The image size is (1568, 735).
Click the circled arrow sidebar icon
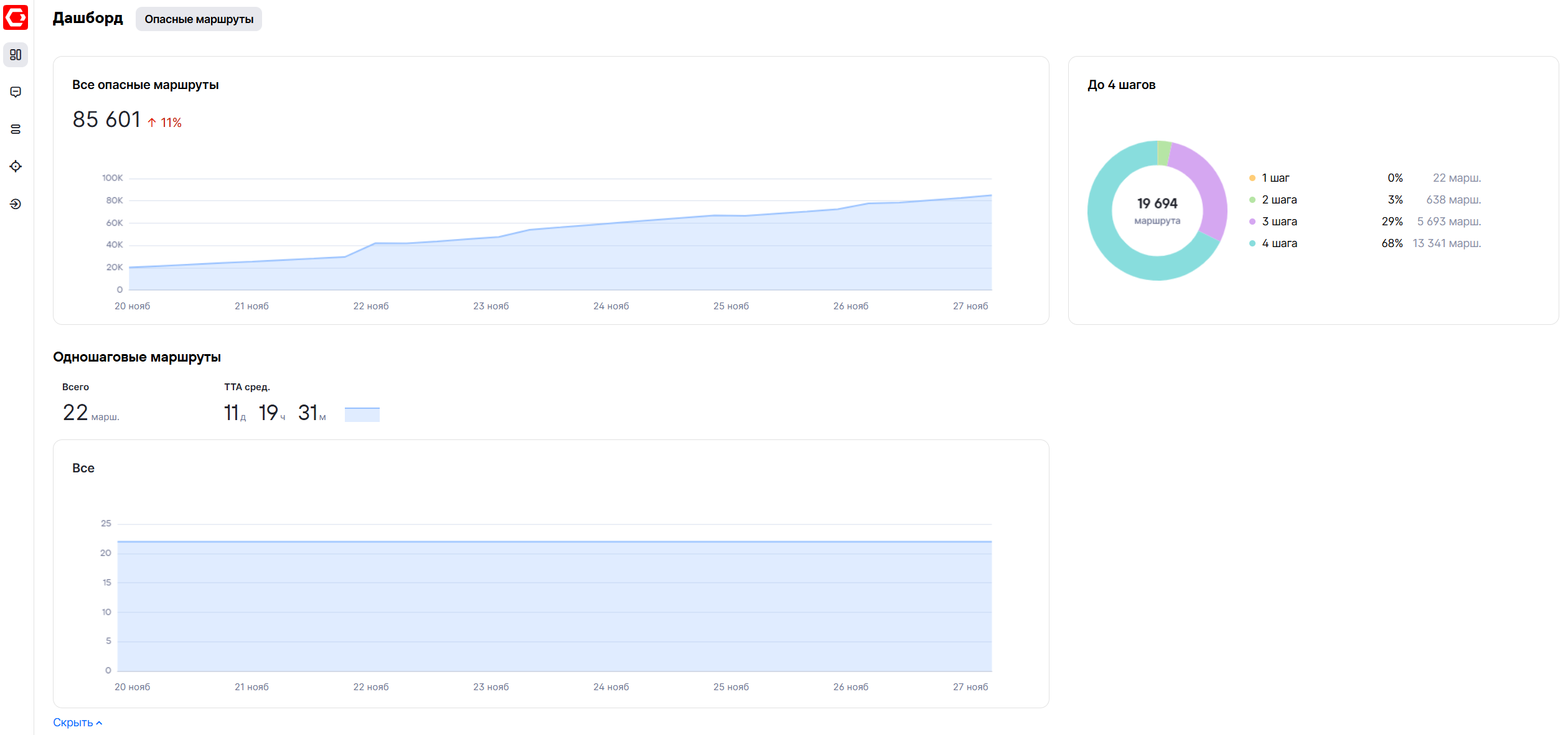(16, 204)
